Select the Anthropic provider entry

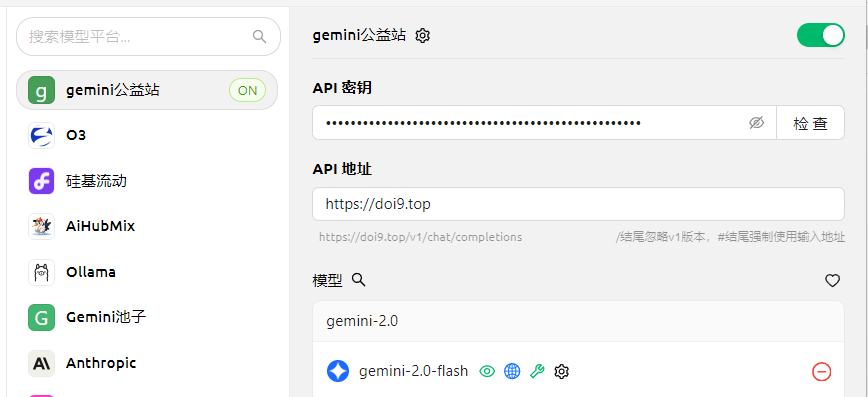tap(147, 363)
